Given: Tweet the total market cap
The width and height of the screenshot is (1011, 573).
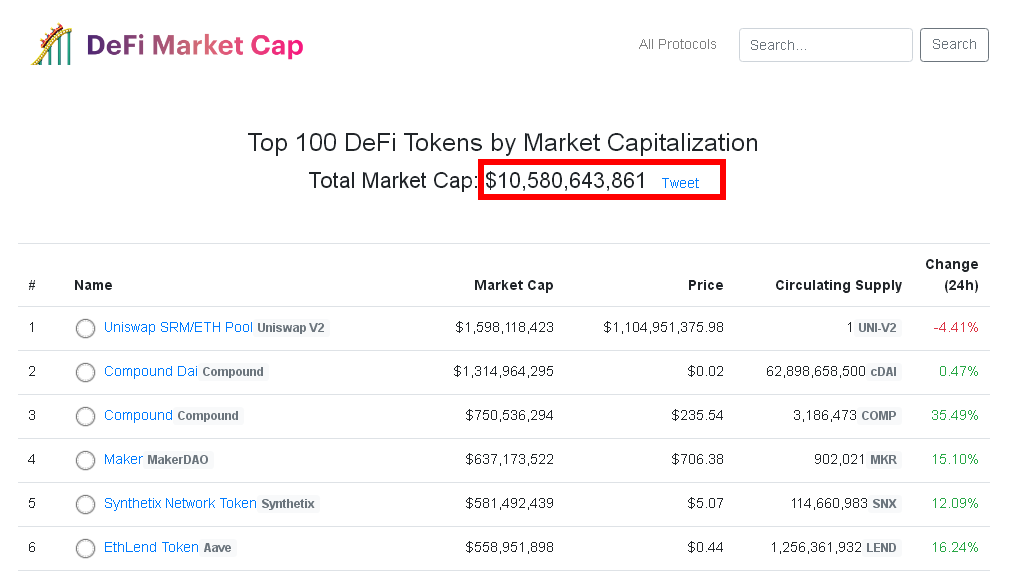Looking at the screenshot, I should pyautogui.click(x=680, y=183).
